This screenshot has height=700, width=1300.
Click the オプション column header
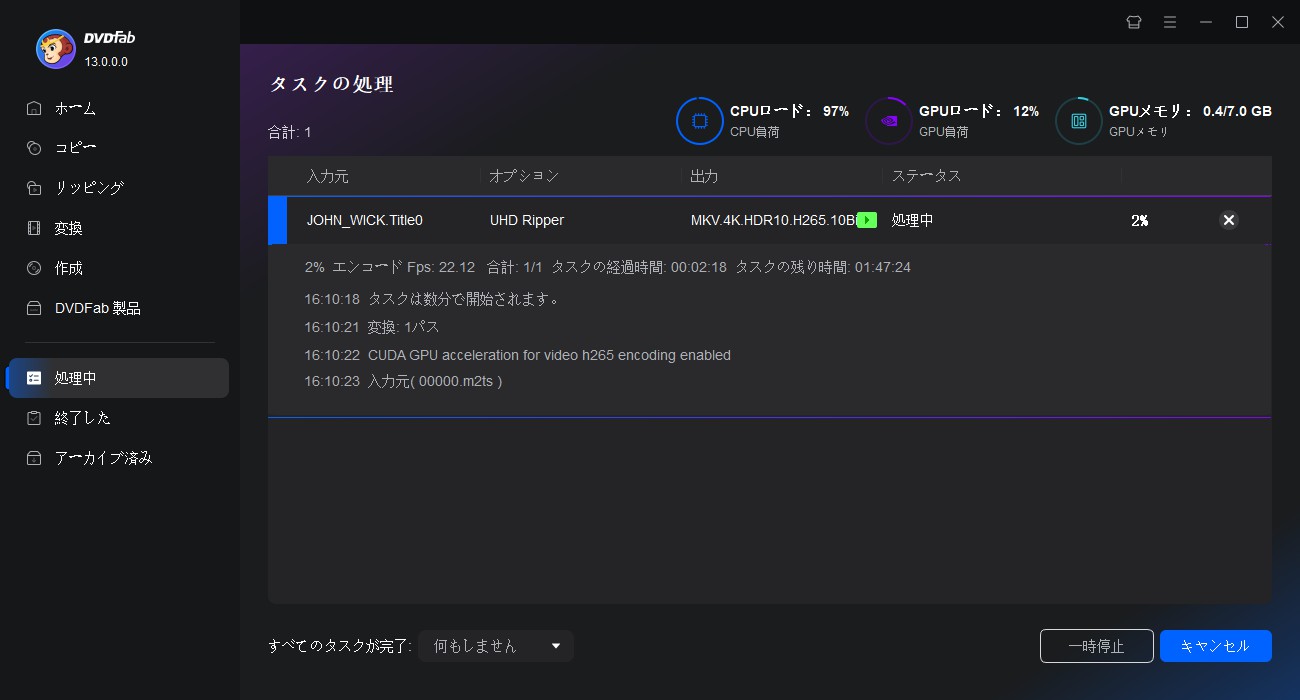524,176
